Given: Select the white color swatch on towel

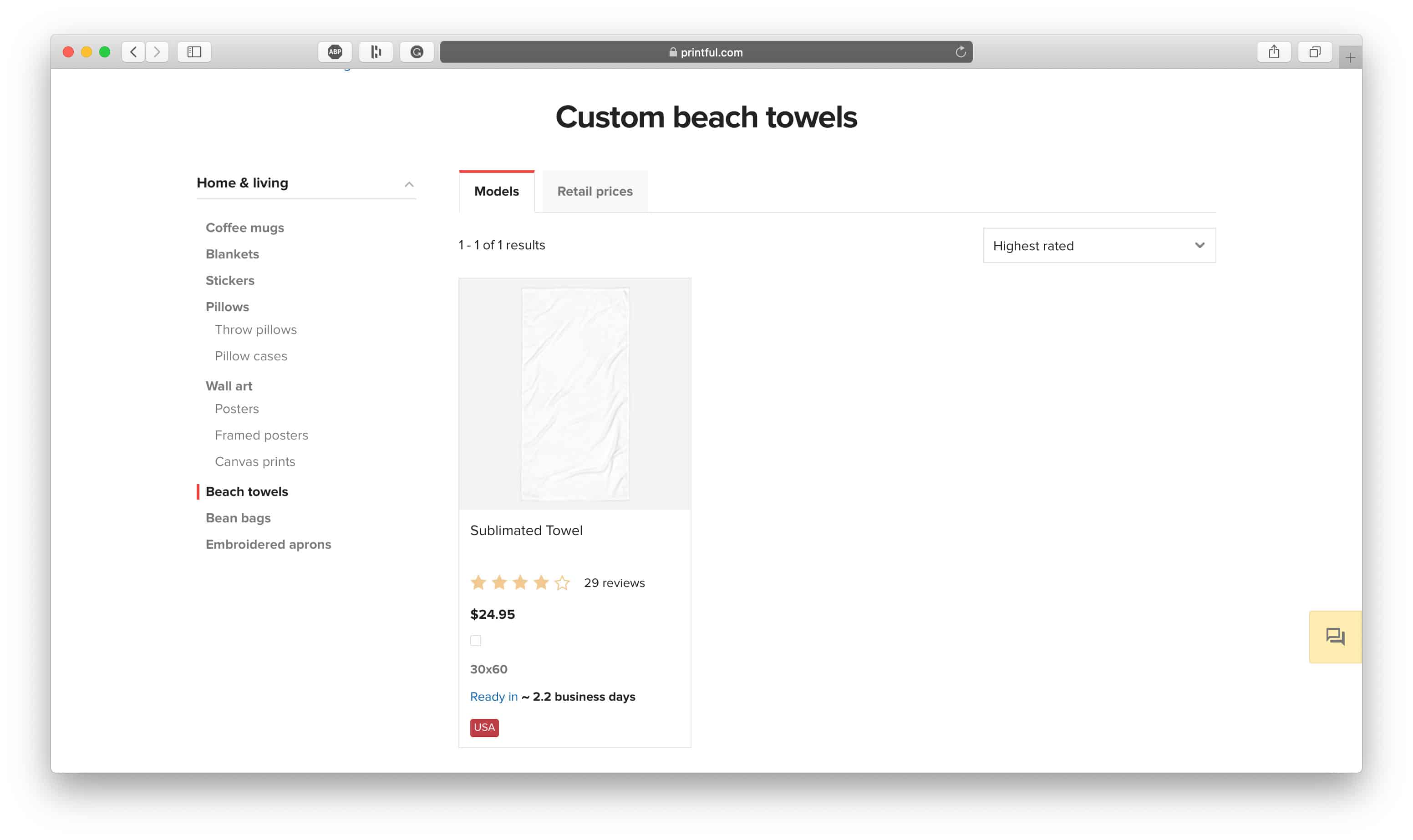Looking at the screenshot, I should coord(476,641).
